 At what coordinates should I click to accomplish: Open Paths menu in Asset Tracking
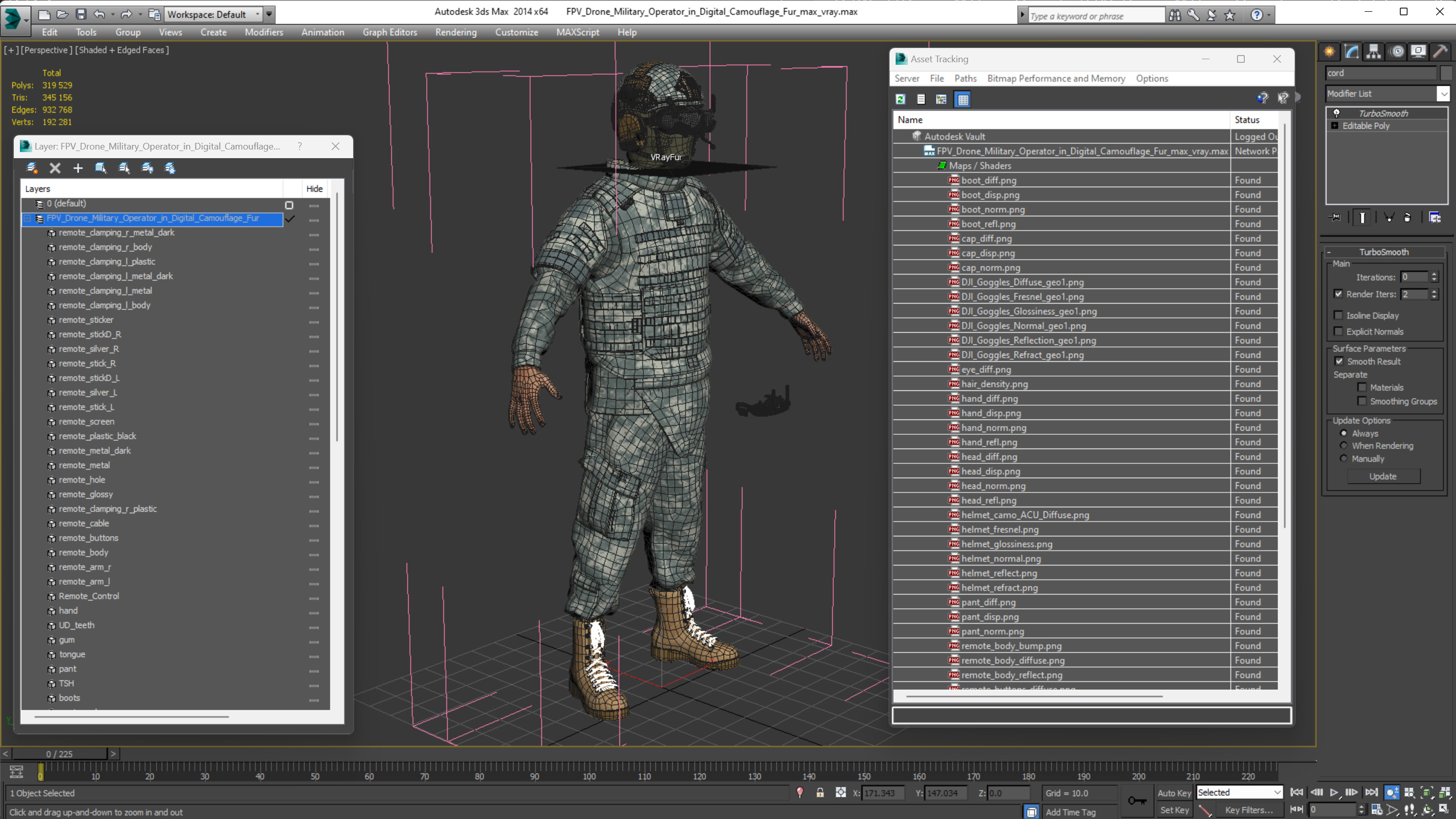coord(965,79)
